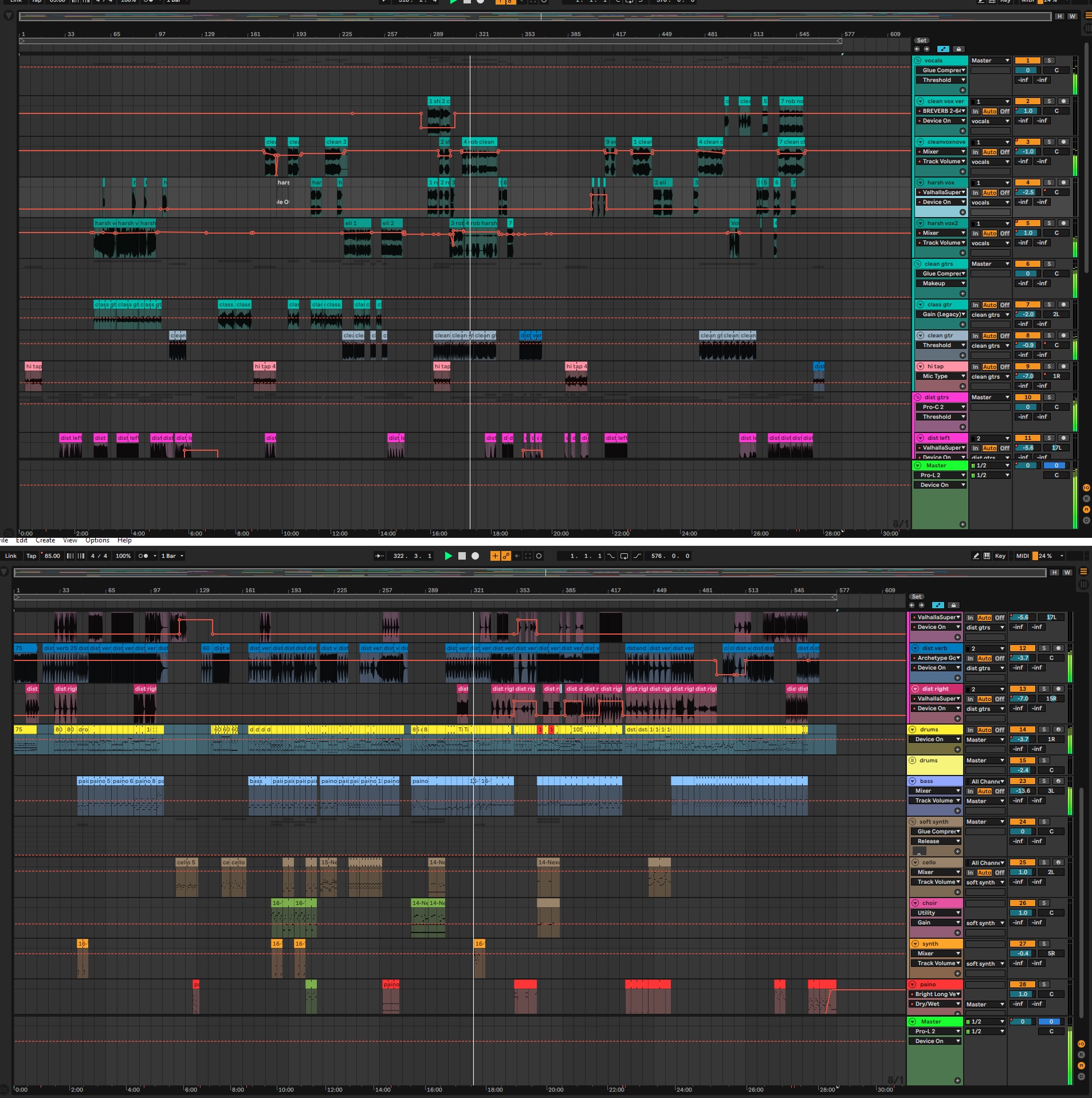Image resolution: width=1092 pixels, height=1098 pixels.
Task: Click the H button in lower window
Action: (x=1054, y=573)
